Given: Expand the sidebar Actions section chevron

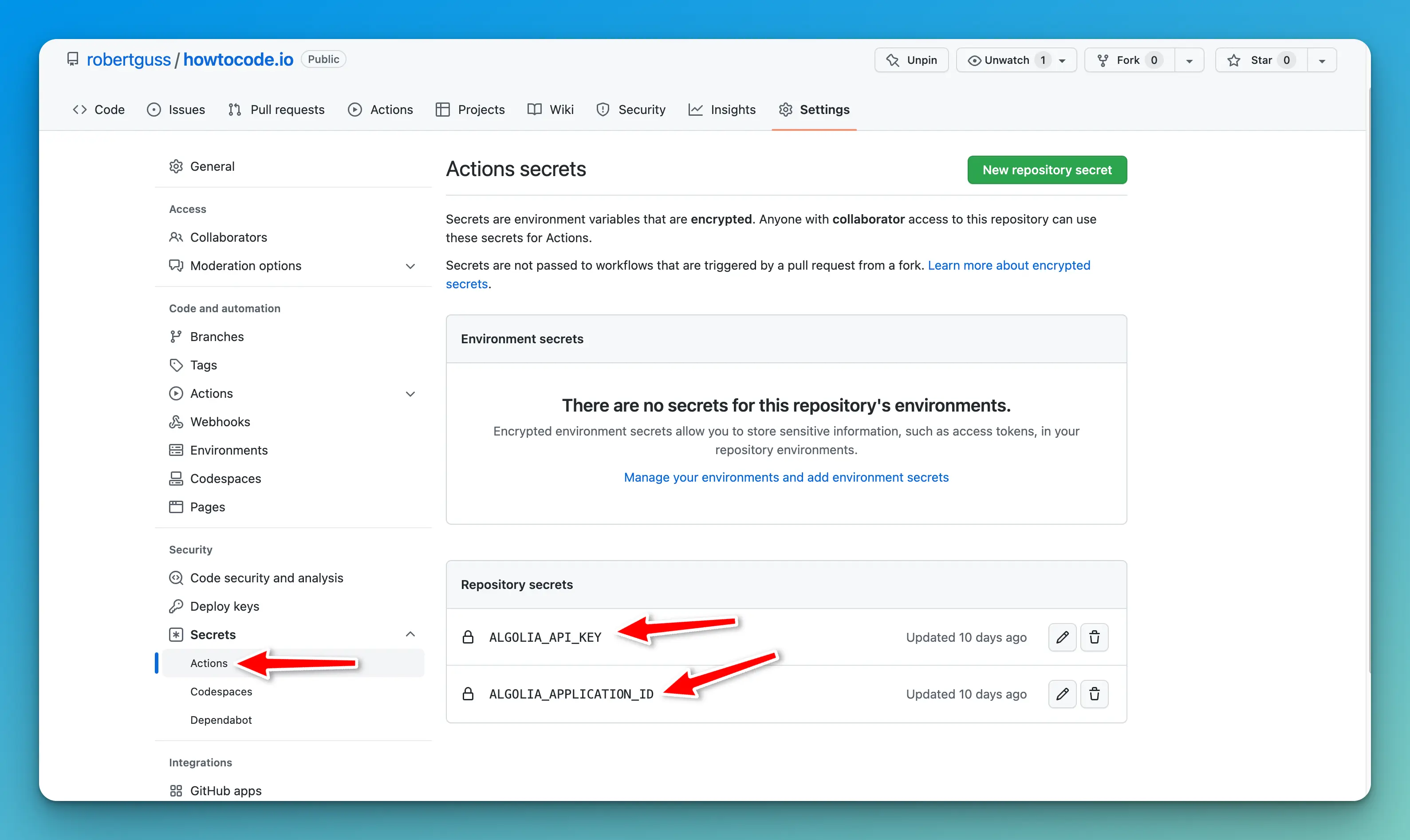Looking at the screenshot, I should (410, 394).
